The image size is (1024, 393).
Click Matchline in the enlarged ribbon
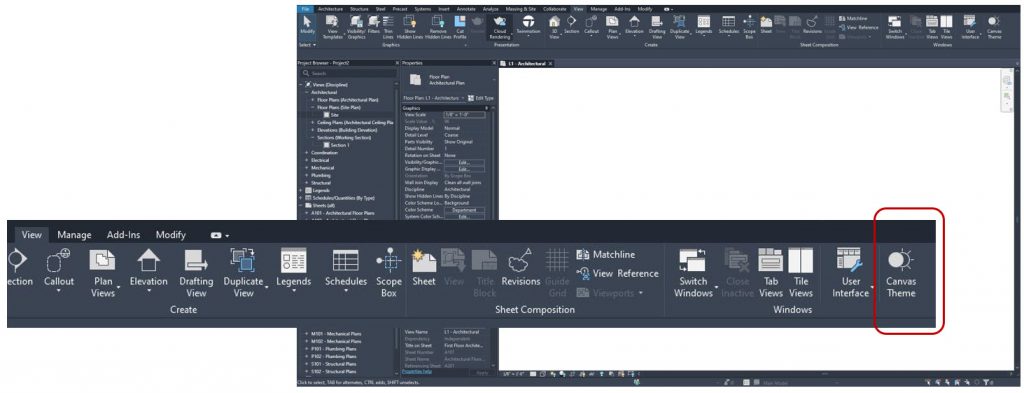coord(606,254)
